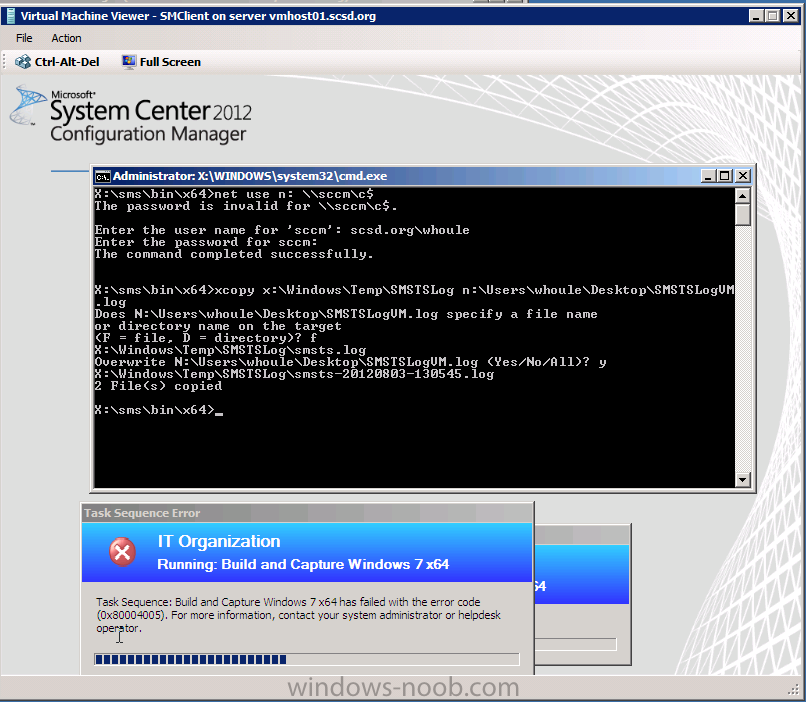
Task: Click the System Center 2012 Configuration Manager logo
Action: coord(131,115)
